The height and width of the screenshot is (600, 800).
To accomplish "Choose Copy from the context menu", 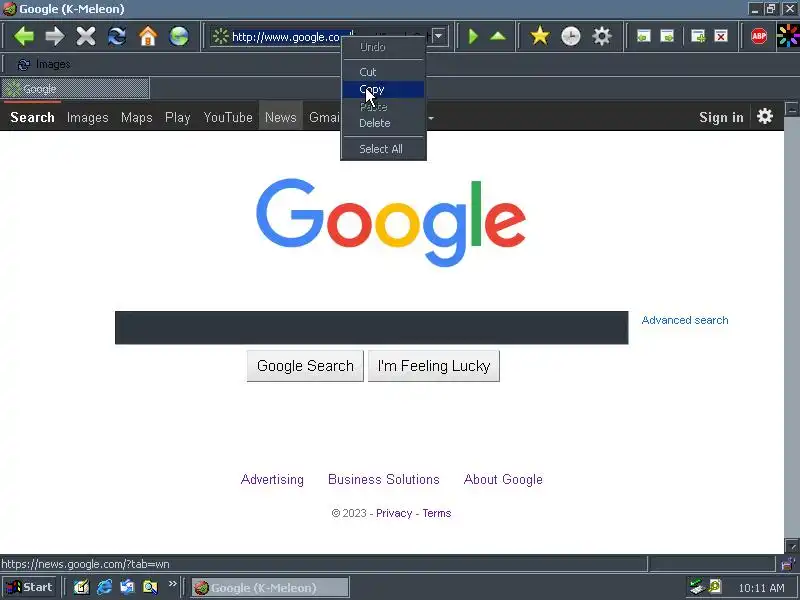I will 383,89.
